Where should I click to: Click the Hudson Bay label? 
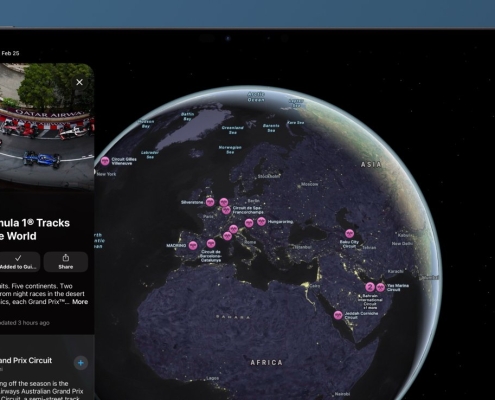coord(146,124)
